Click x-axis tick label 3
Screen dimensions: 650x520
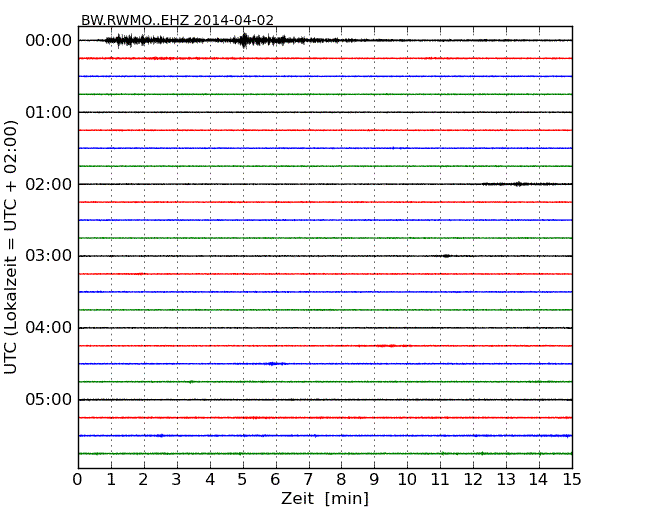[x=176, y=480]
